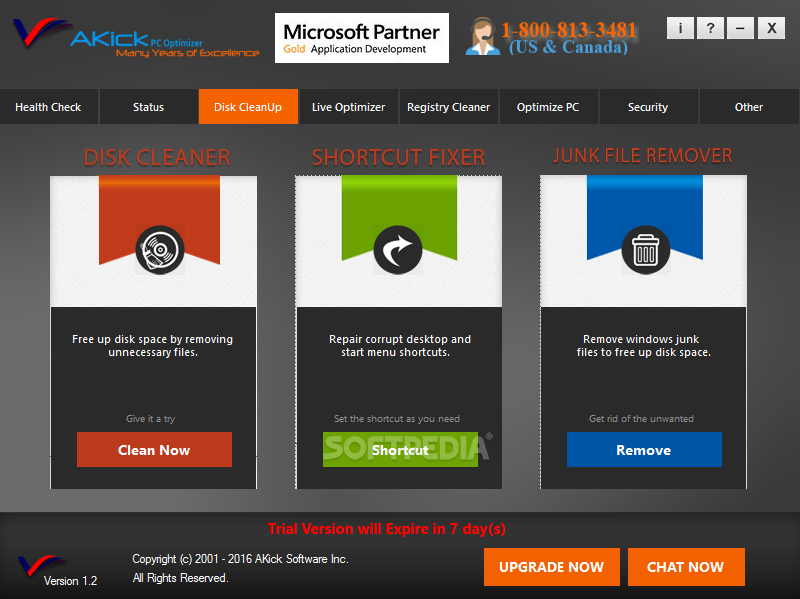Open the Status tab
The width and height of the screenshot is (800, 599).
click(148, 107)
